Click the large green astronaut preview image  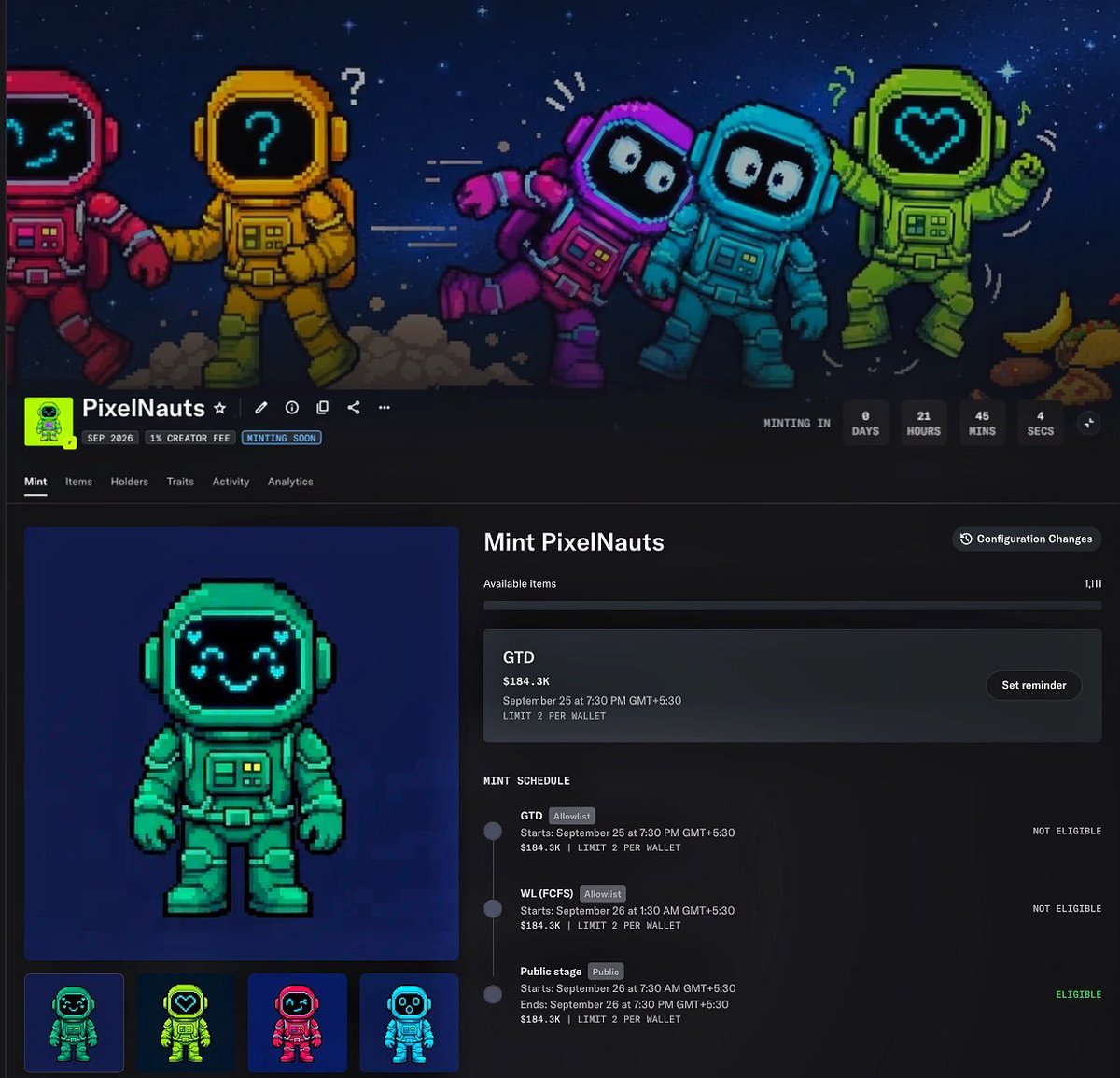pyautogui.click(x=242, y=744)
